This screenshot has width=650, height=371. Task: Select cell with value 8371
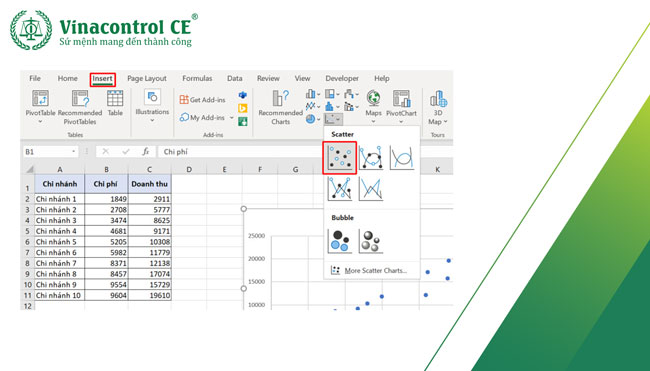(107, 263)
